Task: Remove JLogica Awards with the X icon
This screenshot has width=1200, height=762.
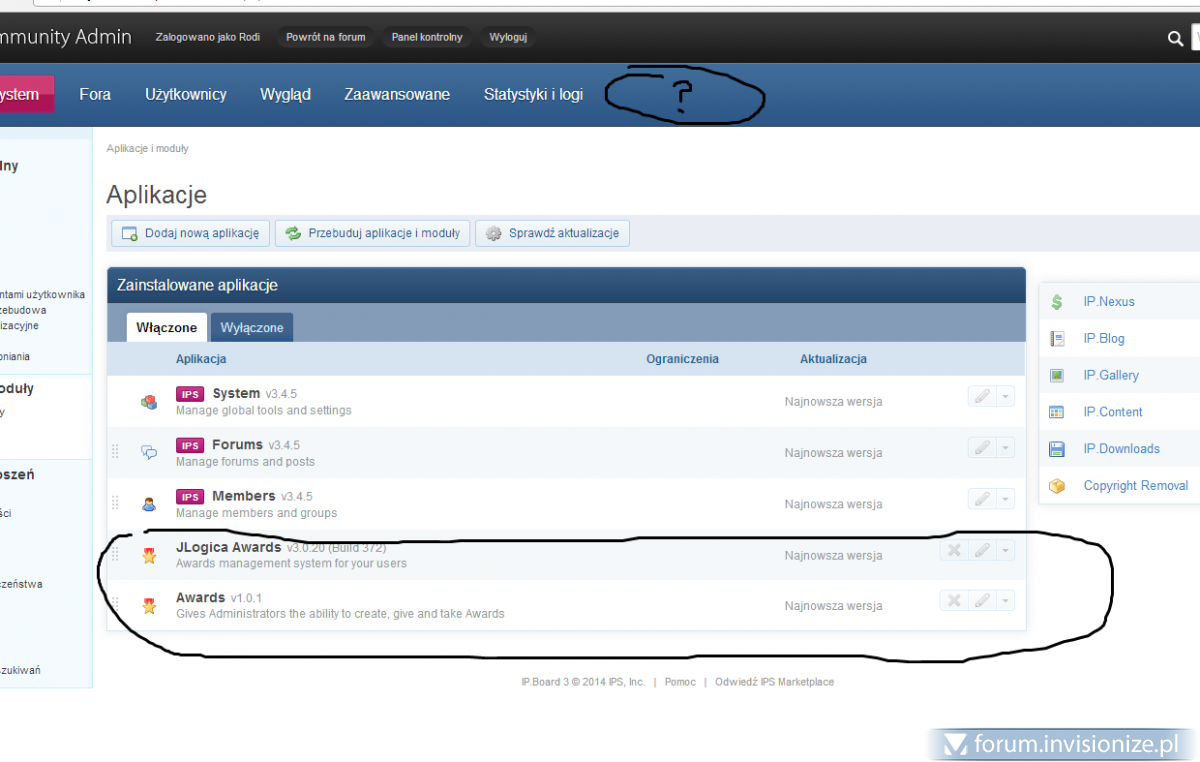Action: click(x=954, y=550)
